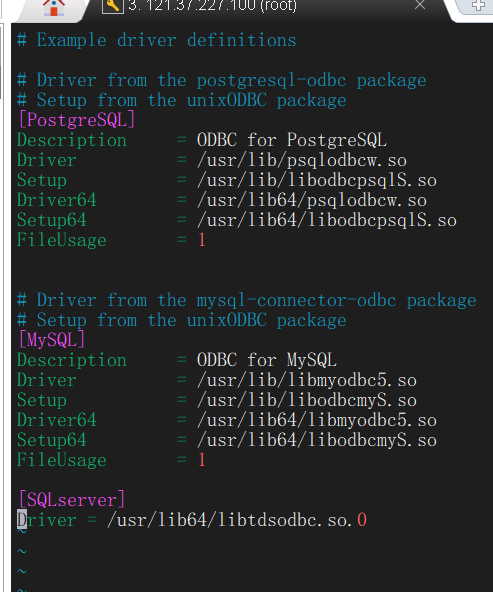Open the Home tab house icon
This screenshot has width=493, height=592.
pos(54,7)
